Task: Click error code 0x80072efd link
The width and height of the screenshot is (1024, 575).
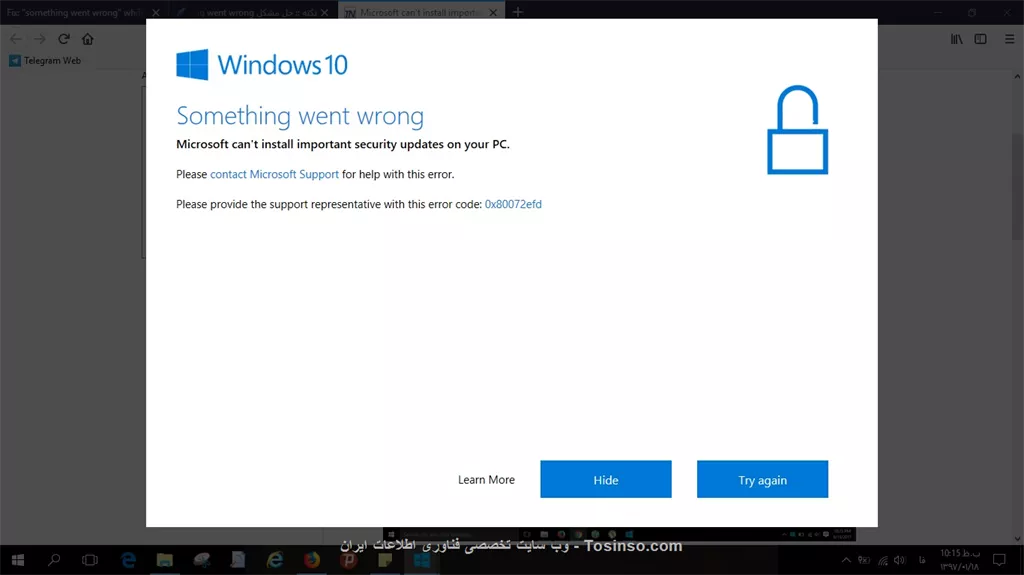Action: [x=513, y=205]
